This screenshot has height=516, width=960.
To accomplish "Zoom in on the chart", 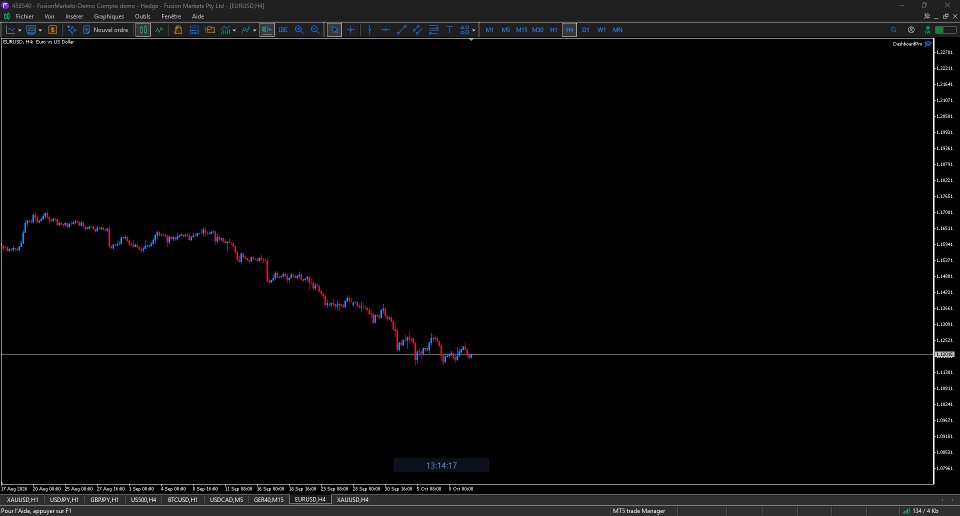I will pos(299,29).
